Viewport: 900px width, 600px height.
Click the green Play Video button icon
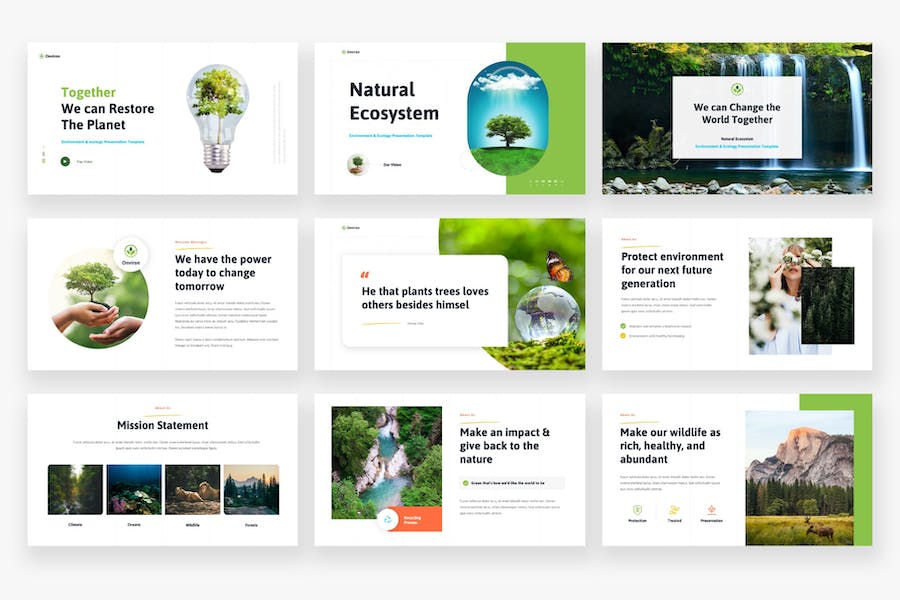coord(65,161)
